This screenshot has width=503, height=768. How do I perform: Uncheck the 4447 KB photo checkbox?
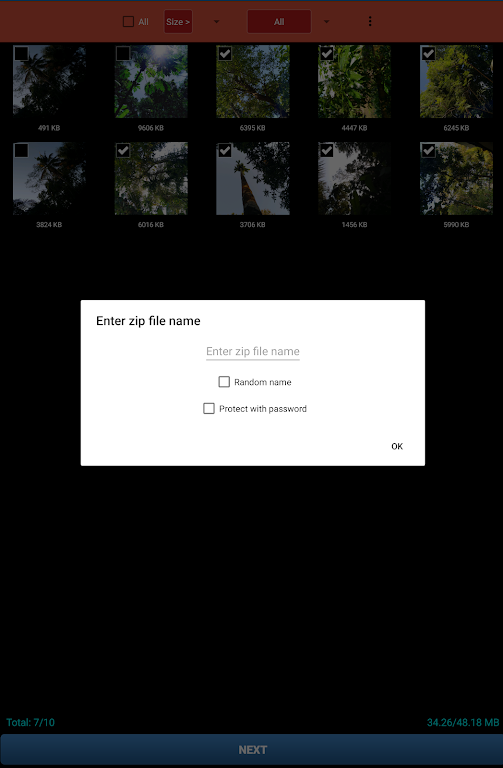[327, 53]
